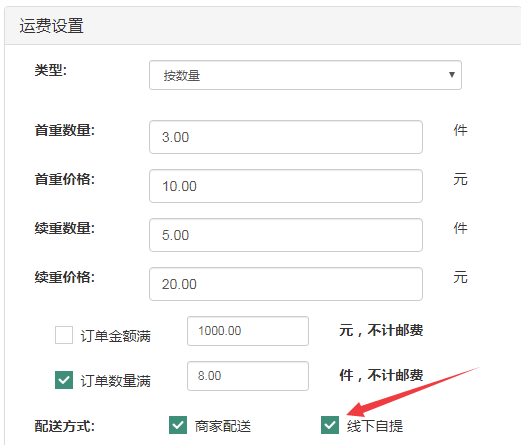Viewport: 521px width, 445px height.
Task: Click the 订单数量满 label text
Action: pos(116,381)
